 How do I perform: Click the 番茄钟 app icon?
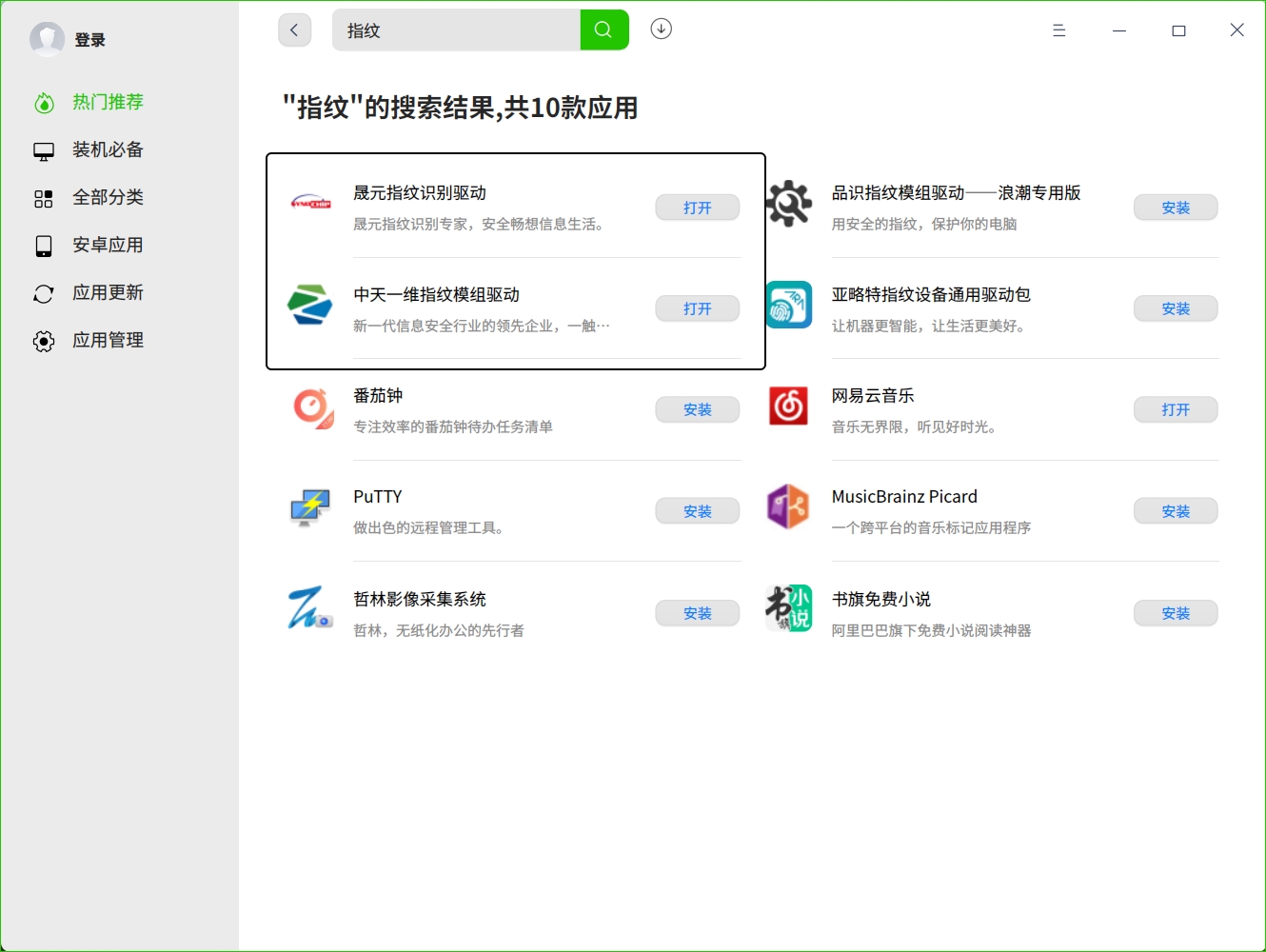(x=312, y=408)
